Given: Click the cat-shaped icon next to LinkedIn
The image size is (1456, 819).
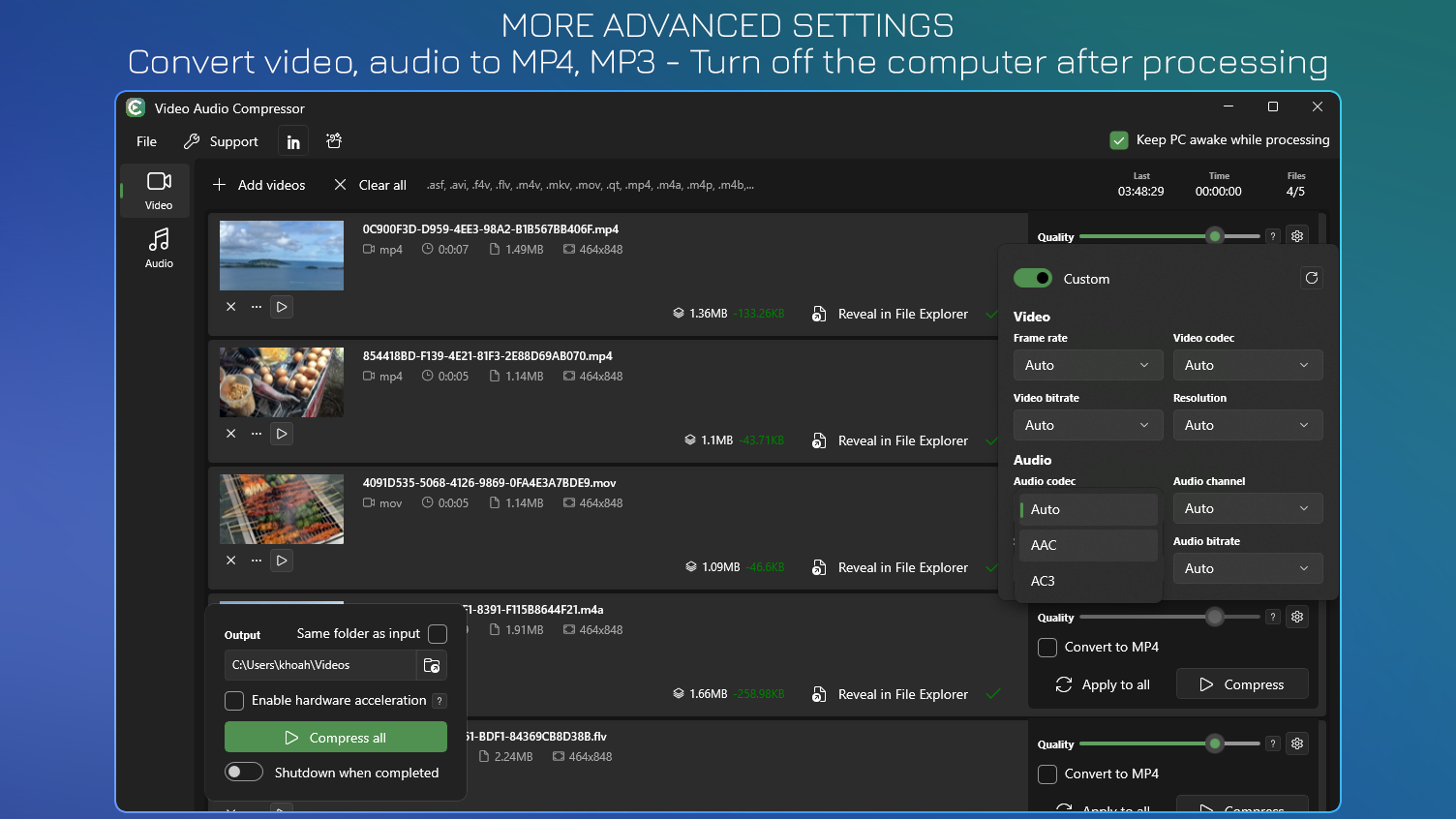Looking at the screenshot, I should 334,141.
